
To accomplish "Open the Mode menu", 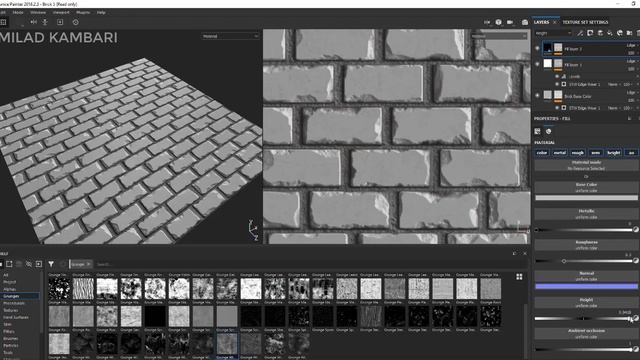I will click(18, 13).
